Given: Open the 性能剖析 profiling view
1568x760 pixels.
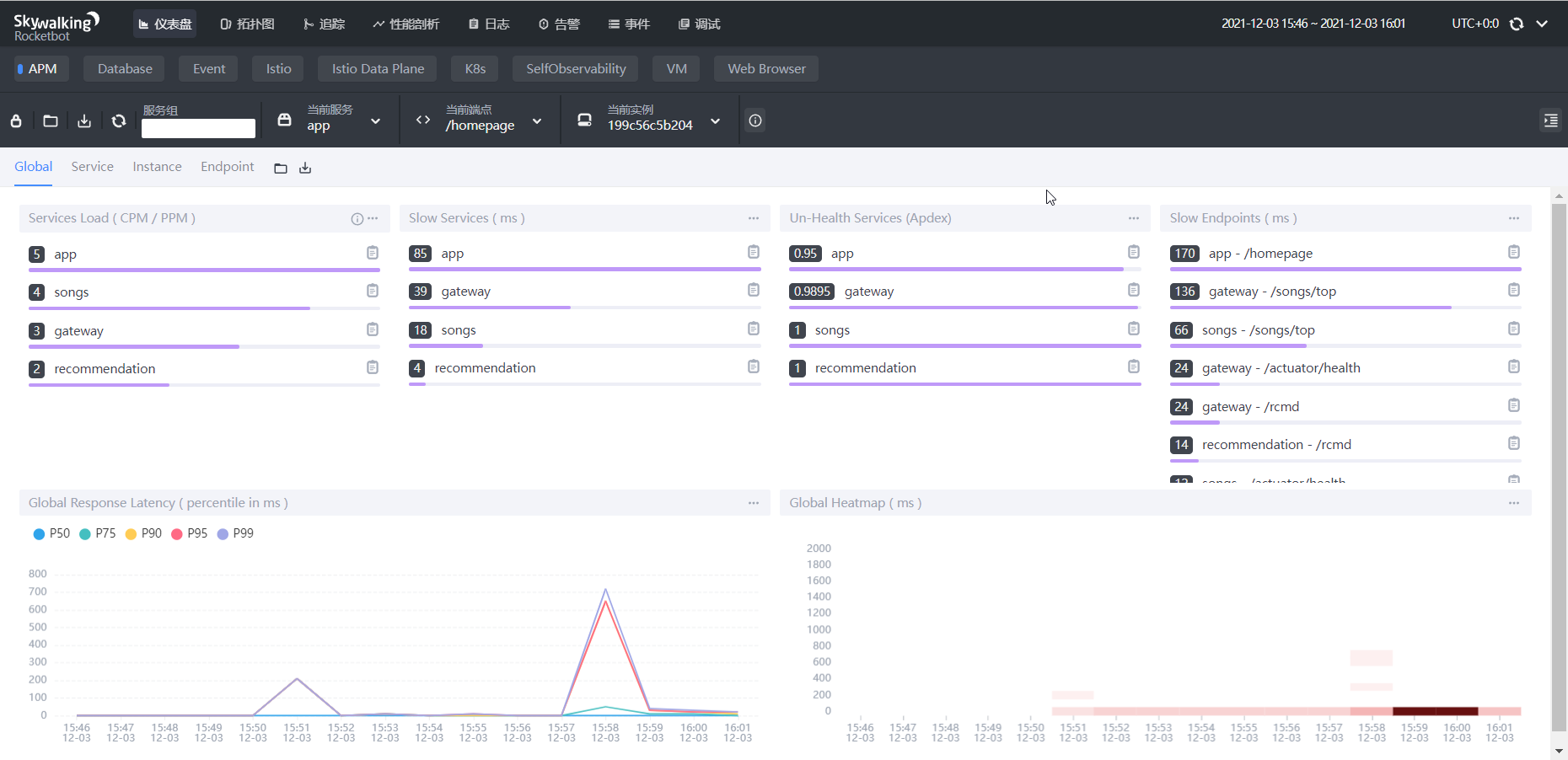Looking at the screenshot, I should click(406, 24).
